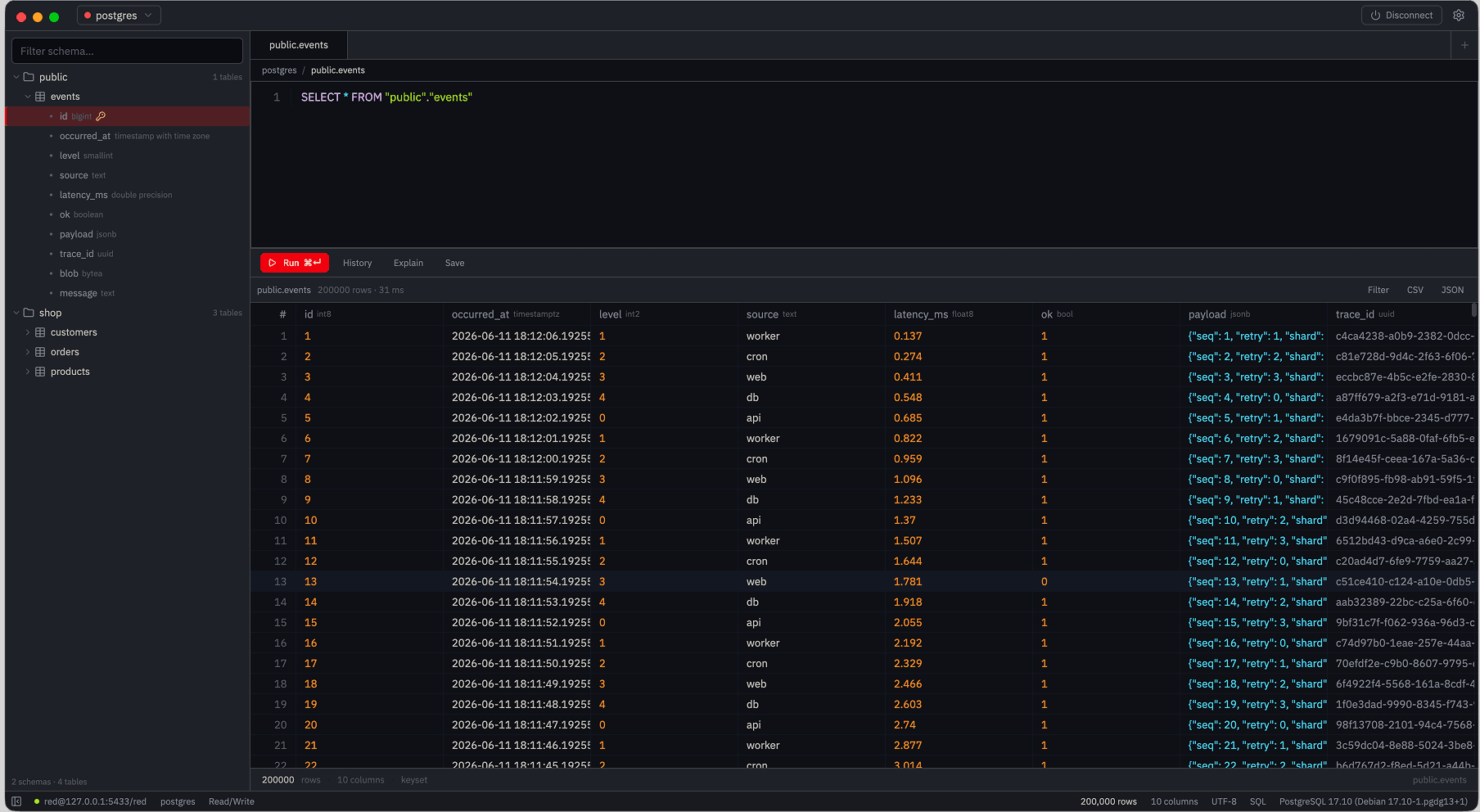1480x812 pixels.
Task: Click the id int8 column header
Action: pos(371,314)
